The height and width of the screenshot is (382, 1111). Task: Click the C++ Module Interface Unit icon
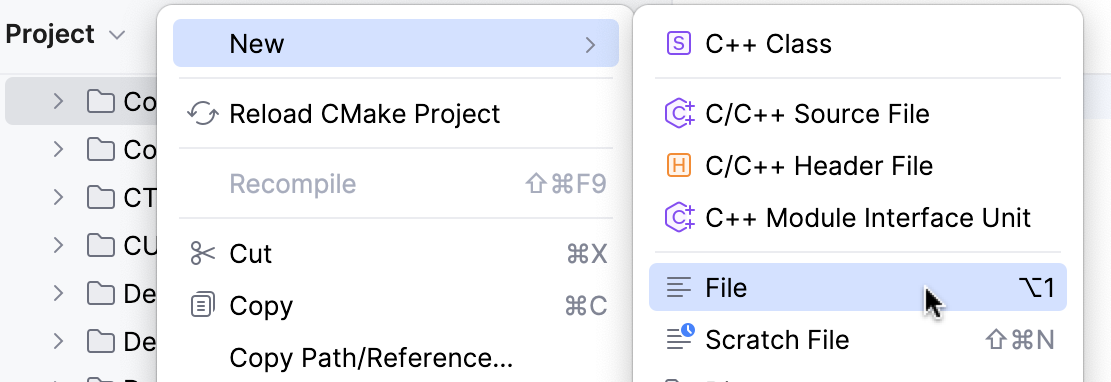[x=678, y=218]
